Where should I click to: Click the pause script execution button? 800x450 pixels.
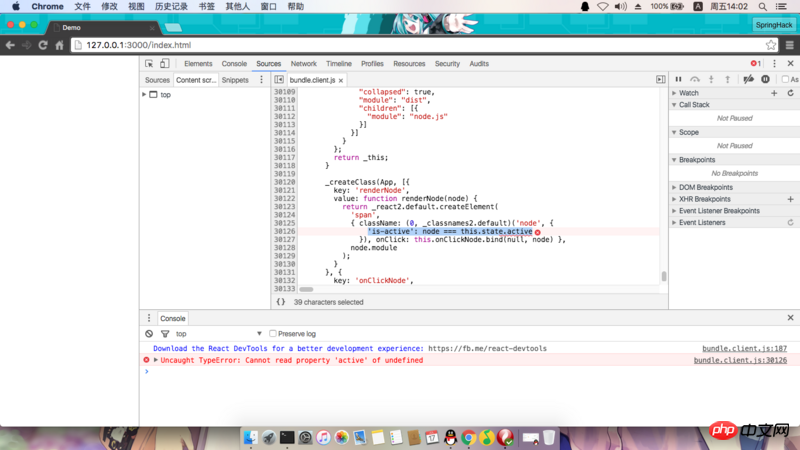pos(678,79)
